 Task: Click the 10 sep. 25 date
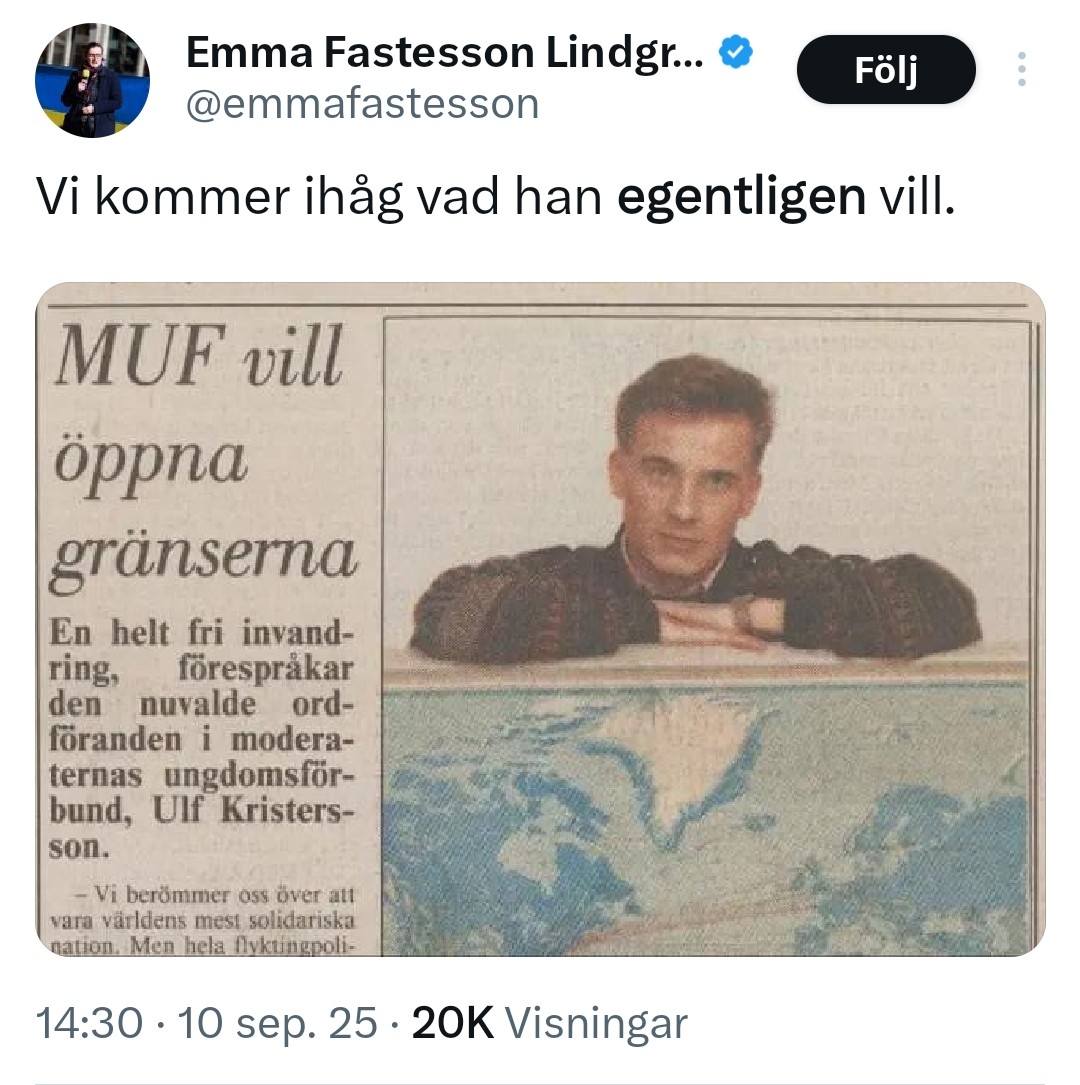click(x=277, y=1023)
